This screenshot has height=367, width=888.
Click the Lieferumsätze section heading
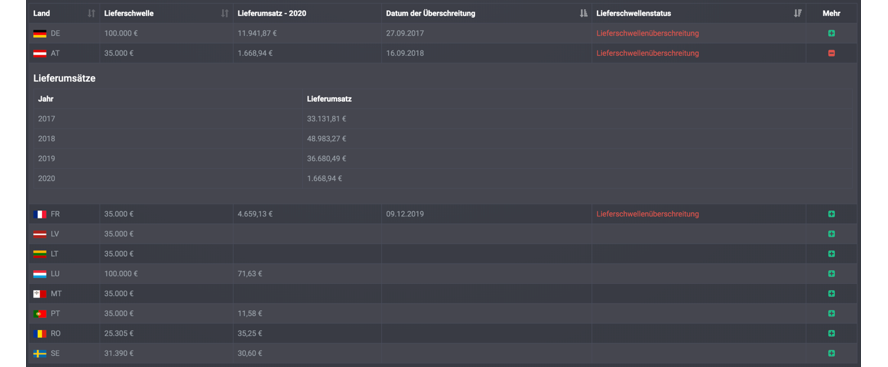(x=65, y=79)
